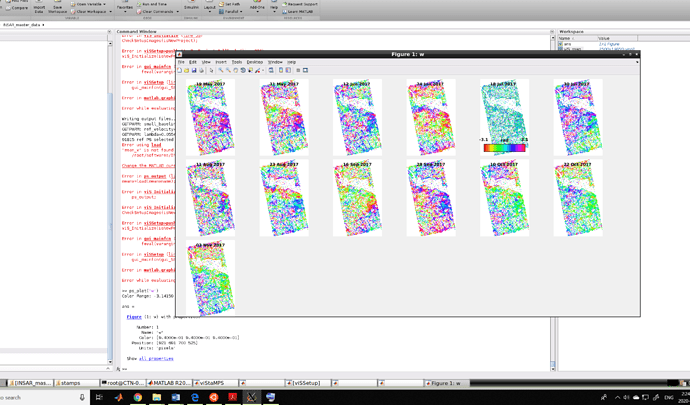
Task: Click Link Plot icon in Figure 1 toolbar
Action: [271, 70]
